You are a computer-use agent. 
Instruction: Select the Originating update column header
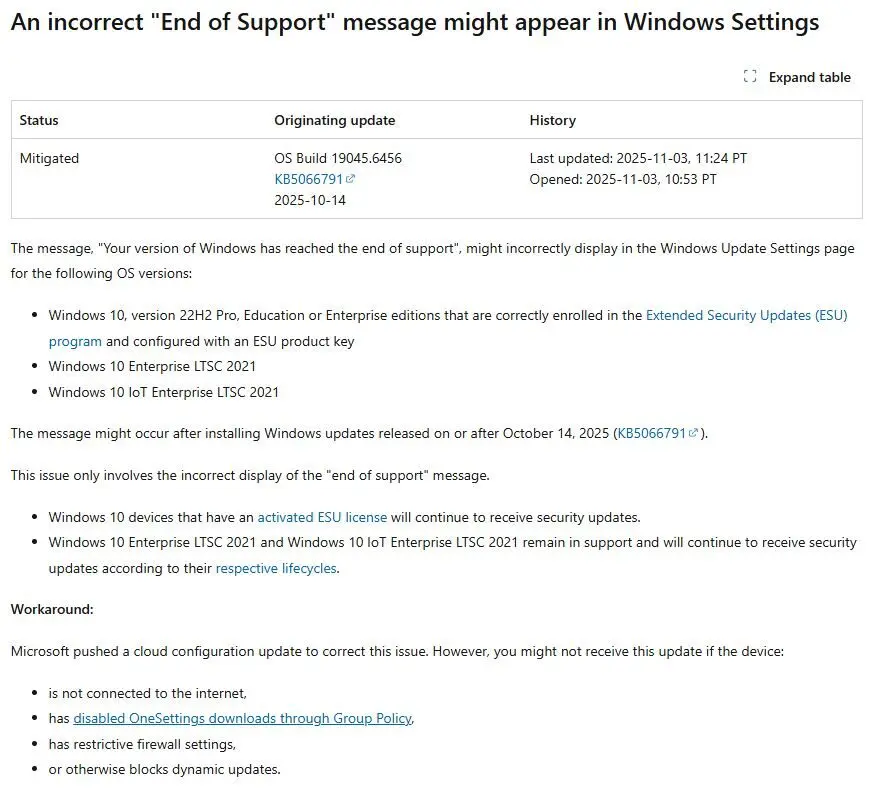click(334, 120)
